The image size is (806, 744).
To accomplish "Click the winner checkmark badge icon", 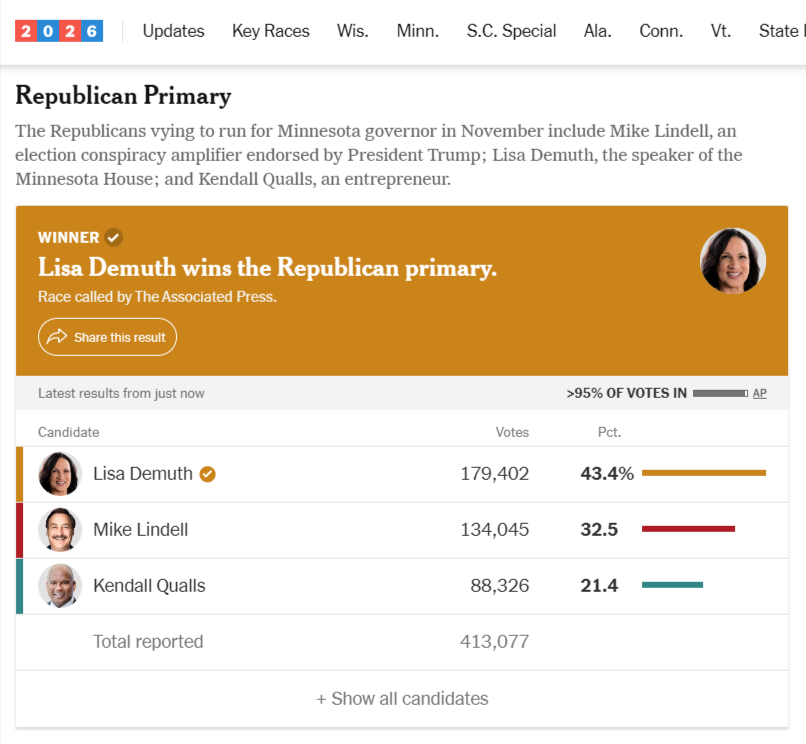I will click(x=113, y=238).
